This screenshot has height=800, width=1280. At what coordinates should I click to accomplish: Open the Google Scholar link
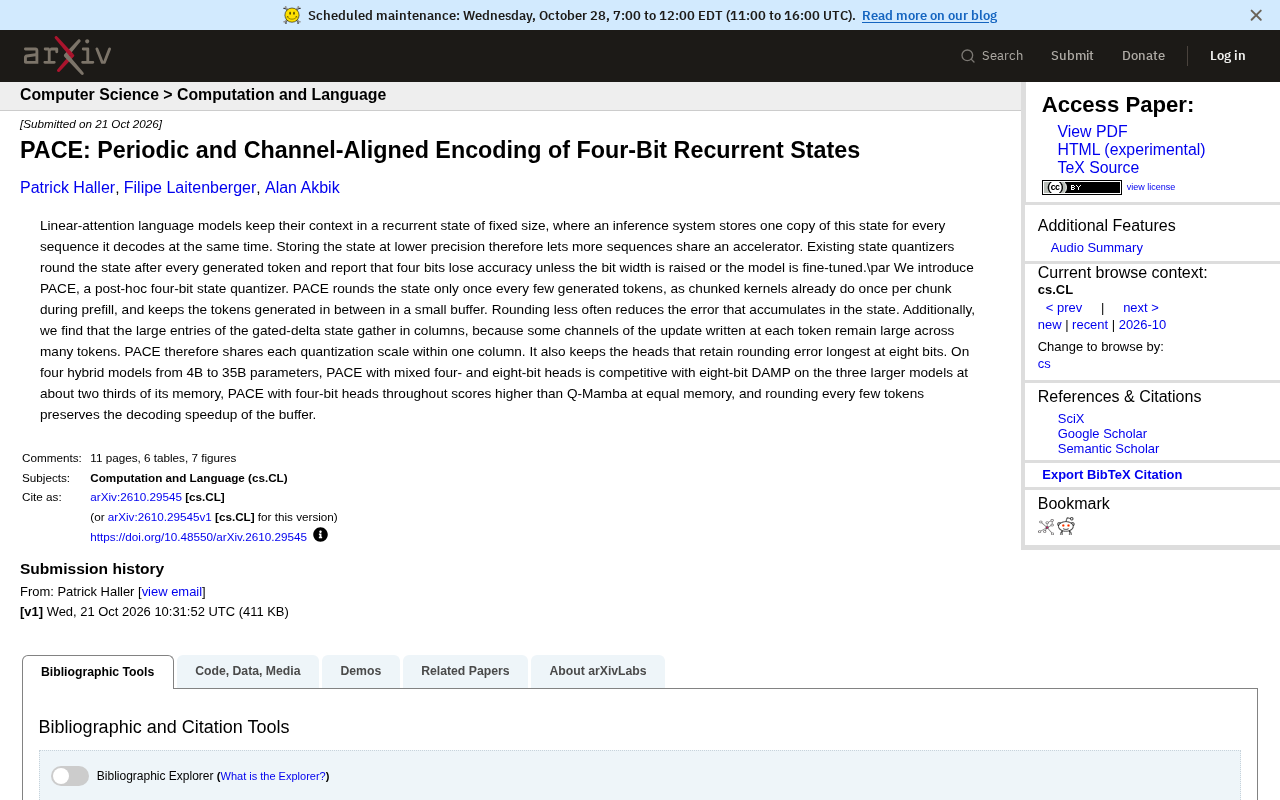(x=1102, y=434)
